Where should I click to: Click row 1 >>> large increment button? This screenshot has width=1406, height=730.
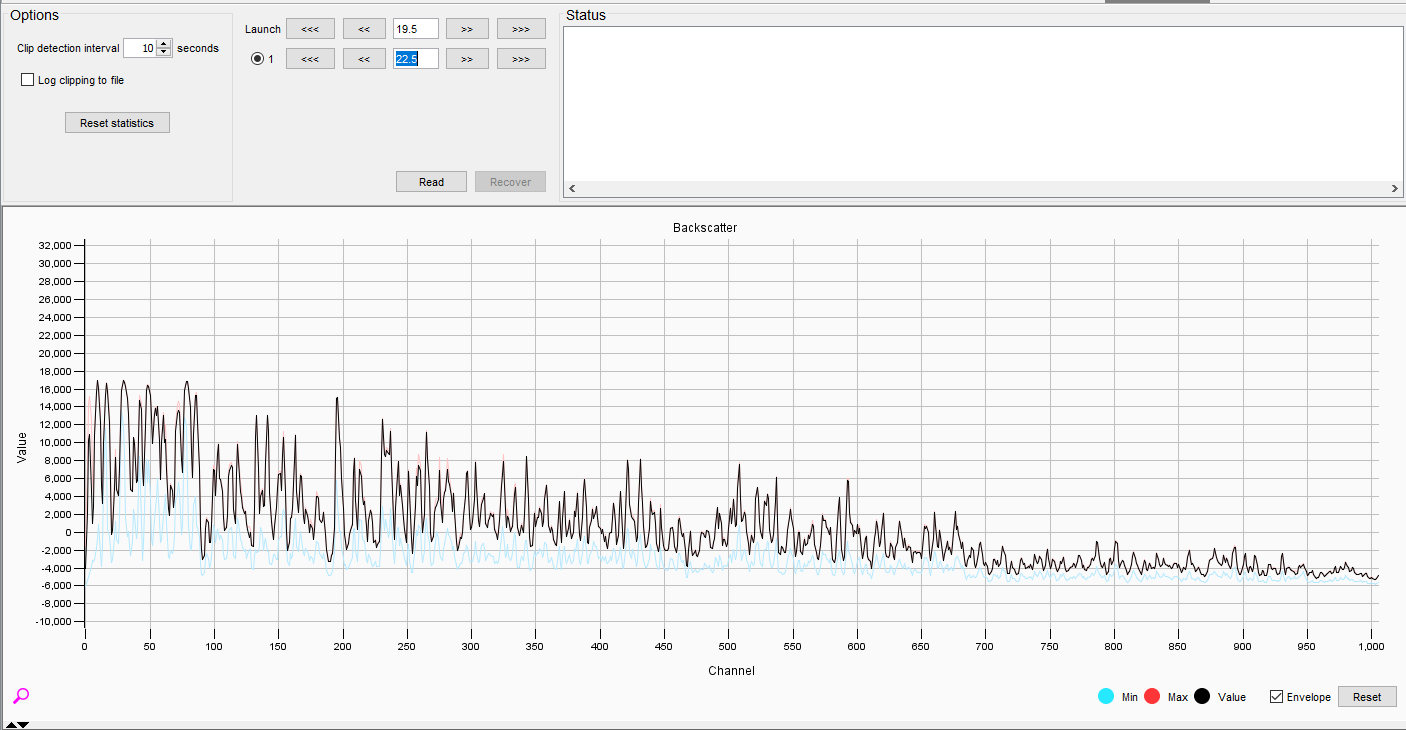tap(521, 59)
